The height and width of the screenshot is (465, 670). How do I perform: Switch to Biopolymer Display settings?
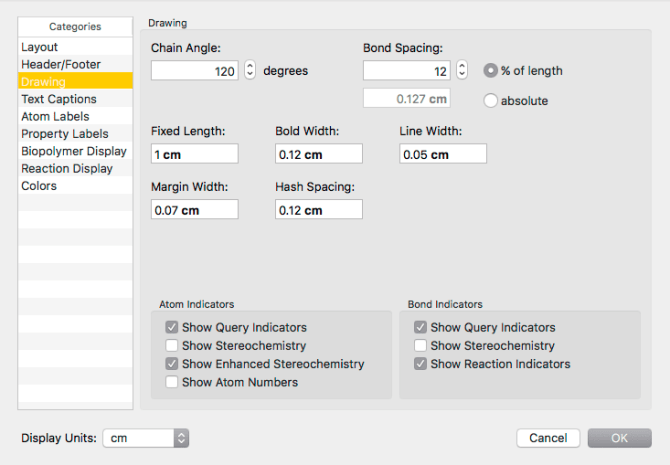pyautogui.click(x=73, y=151)
